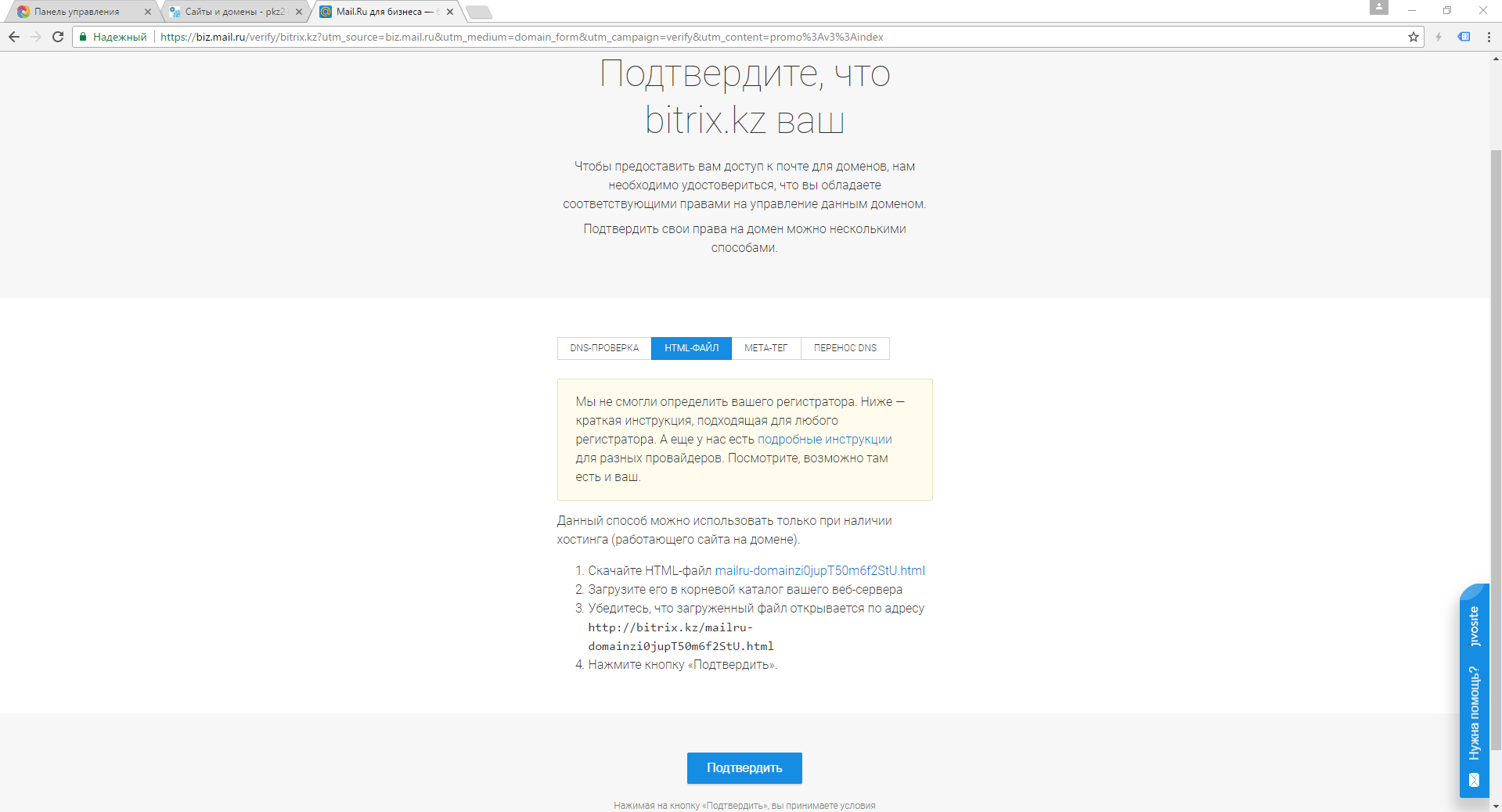Click the browser forward arrow
Screen dimensions: 1502x812
[36, 37]
